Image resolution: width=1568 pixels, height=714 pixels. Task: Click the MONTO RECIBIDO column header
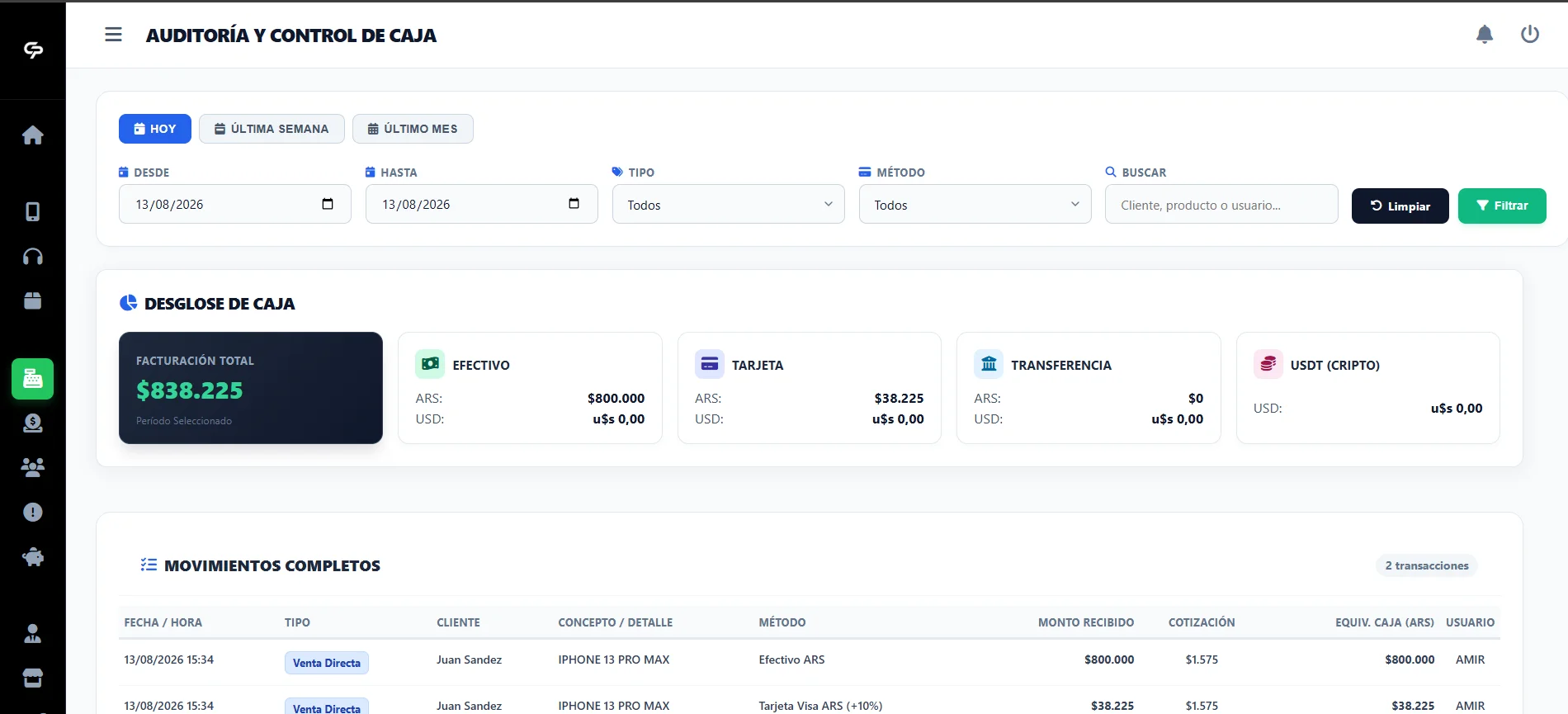(x=1086, y=622)
